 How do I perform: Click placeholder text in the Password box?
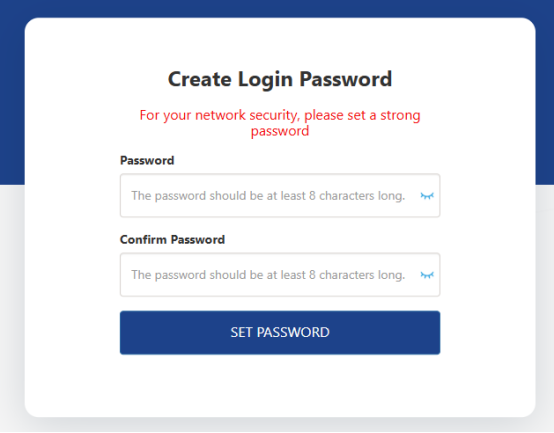point(268,196)
